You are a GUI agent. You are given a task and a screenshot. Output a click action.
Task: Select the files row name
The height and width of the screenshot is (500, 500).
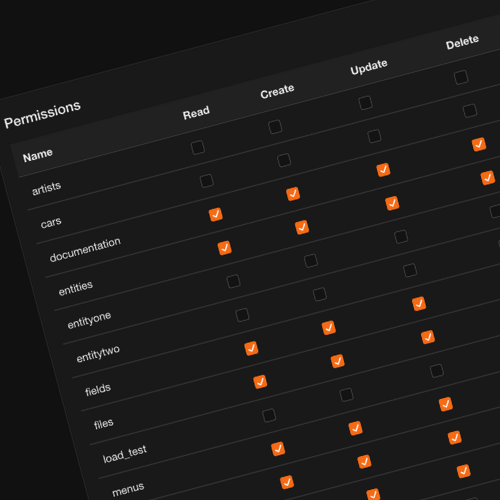[104, 424]
